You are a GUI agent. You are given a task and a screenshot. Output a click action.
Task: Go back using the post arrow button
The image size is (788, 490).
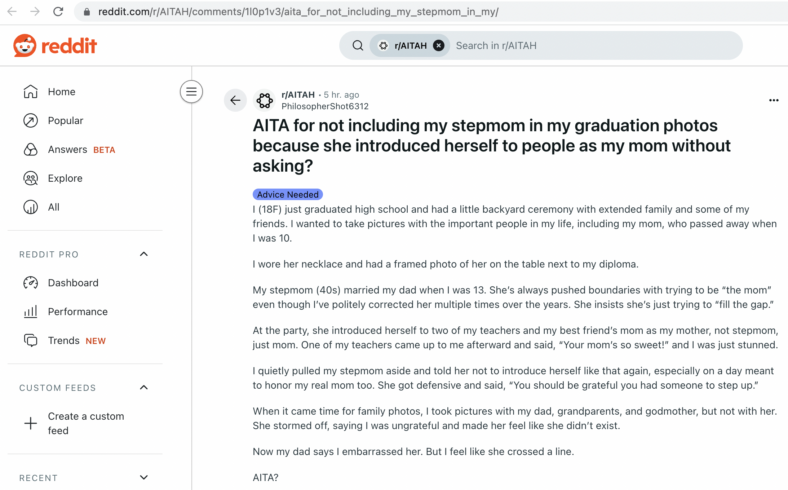pyautogui.click(x=235, y=100)
